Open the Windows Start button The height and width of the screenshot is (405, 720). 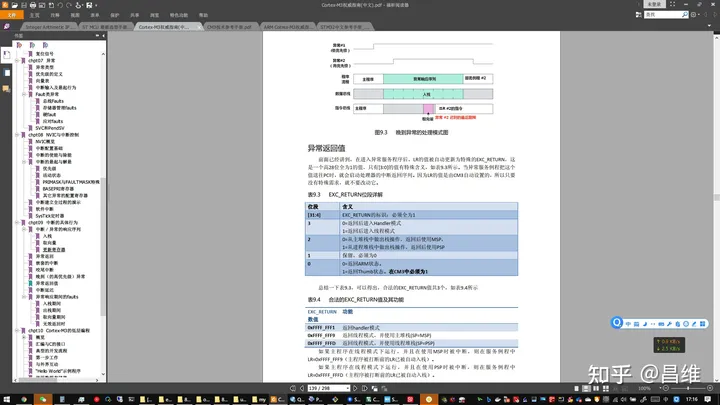(x=7, y=399)
